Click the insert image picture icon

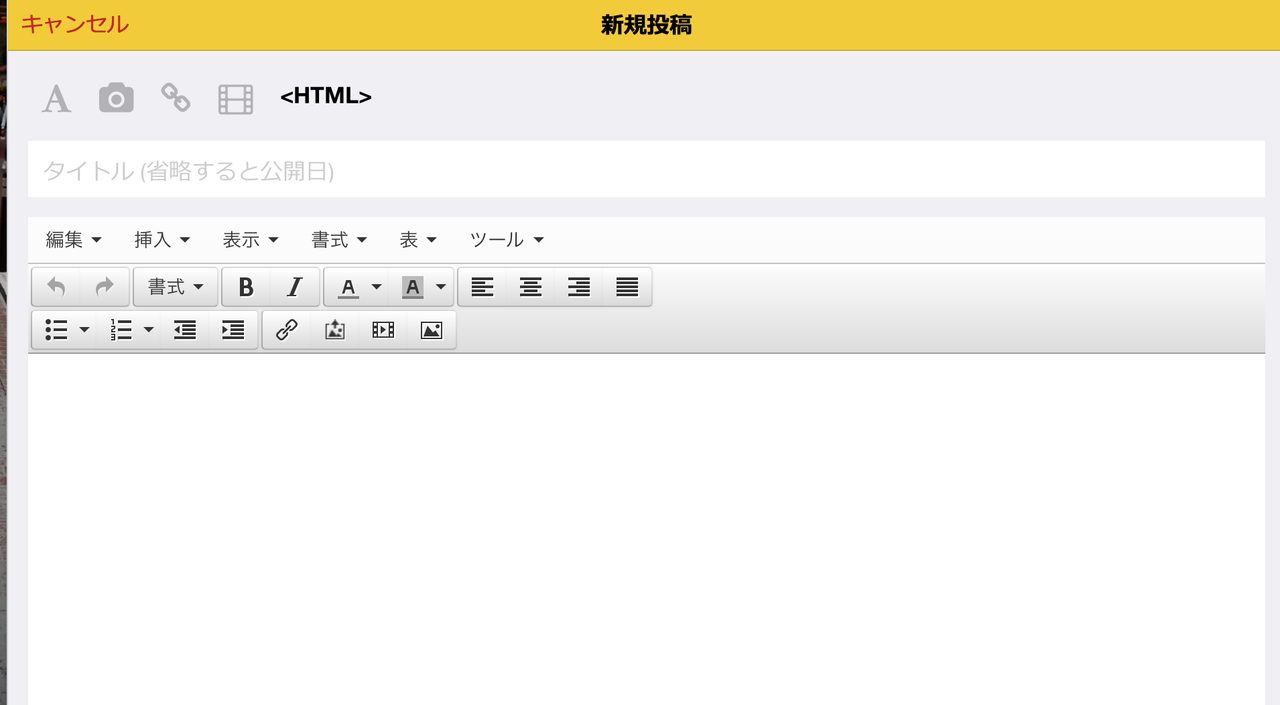pos(431,330)
